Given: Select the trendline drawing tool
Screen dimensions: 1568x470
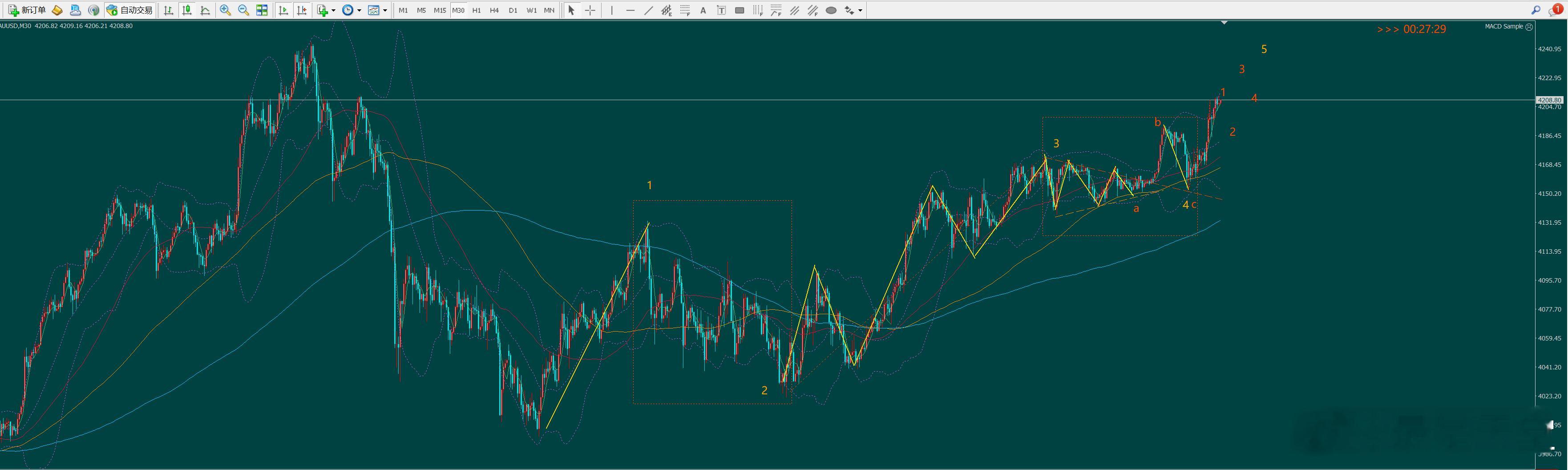Looking at the screenshot, I should (x=648, y=10).
